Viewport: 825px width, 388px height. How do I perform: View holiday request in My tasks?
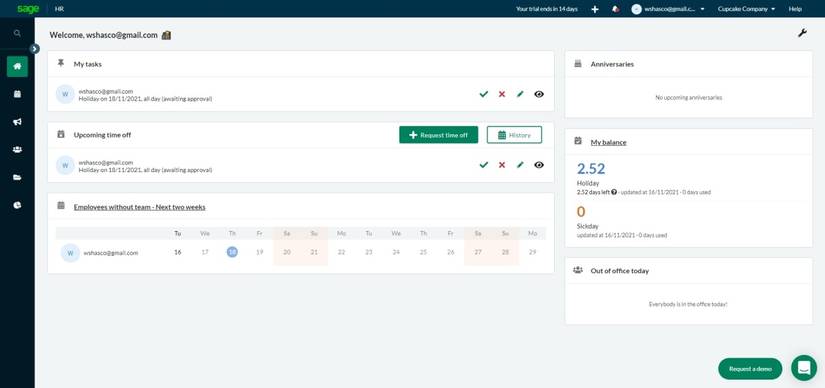pyautogui.click(x=539, y=94)
